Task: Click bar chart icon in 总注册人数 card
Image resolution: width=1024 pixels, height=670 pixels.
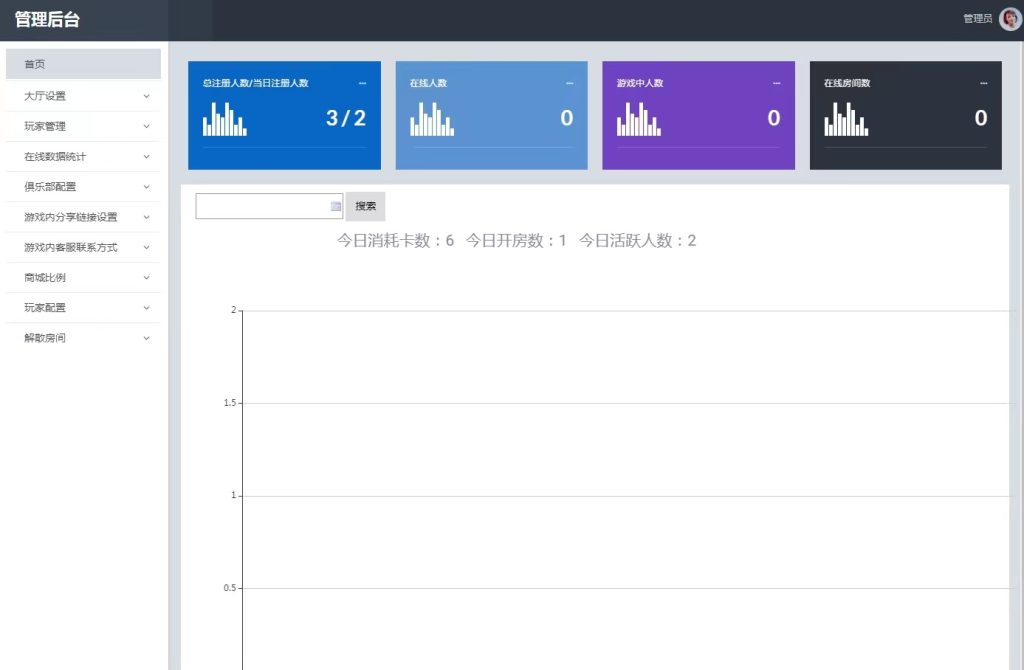Action: tap(225, 119)
